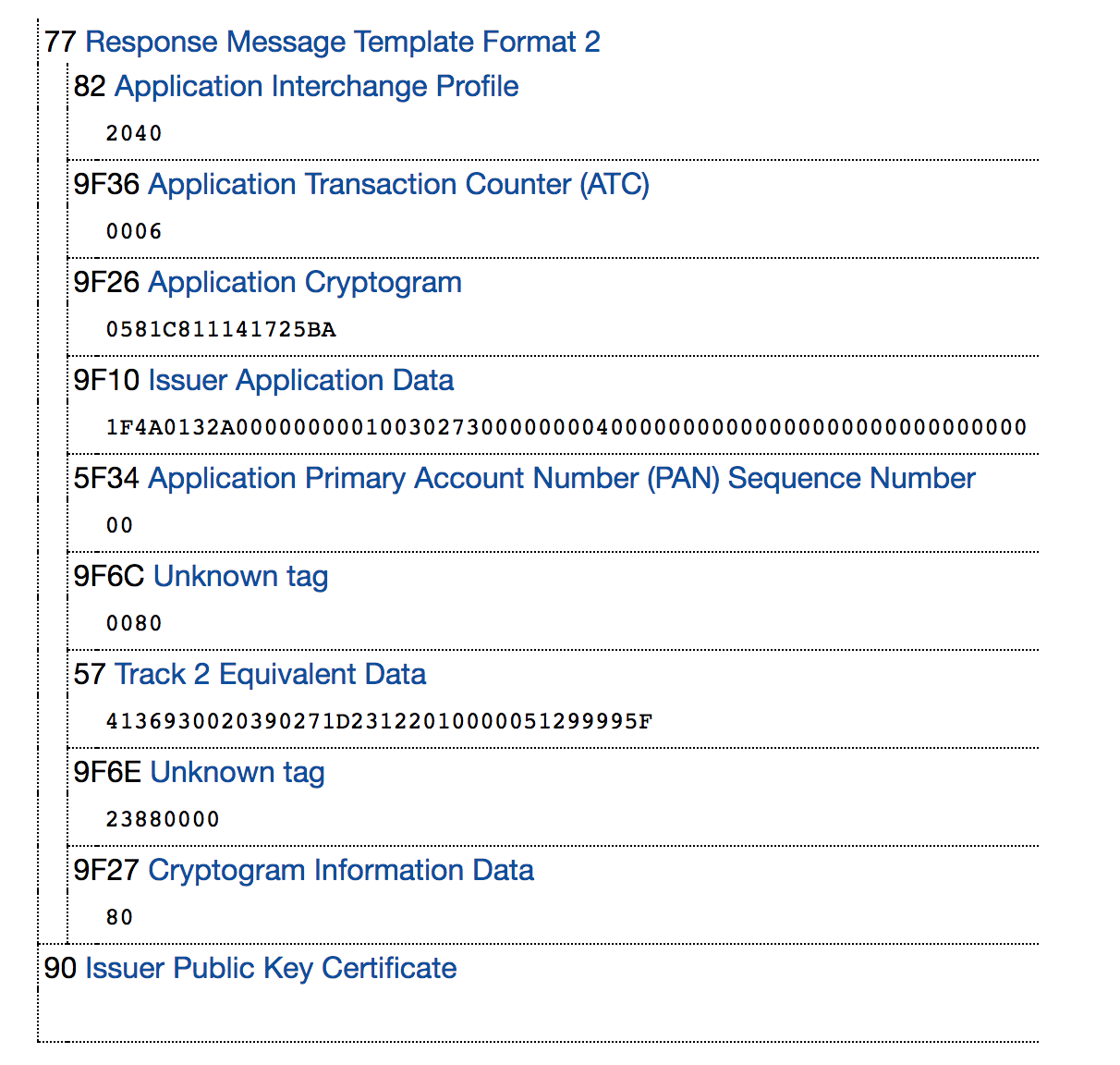The height and width of the screenshot is (1065, 1120).
Task: Click the tag number 9F27
Action: tap(106, 871)
